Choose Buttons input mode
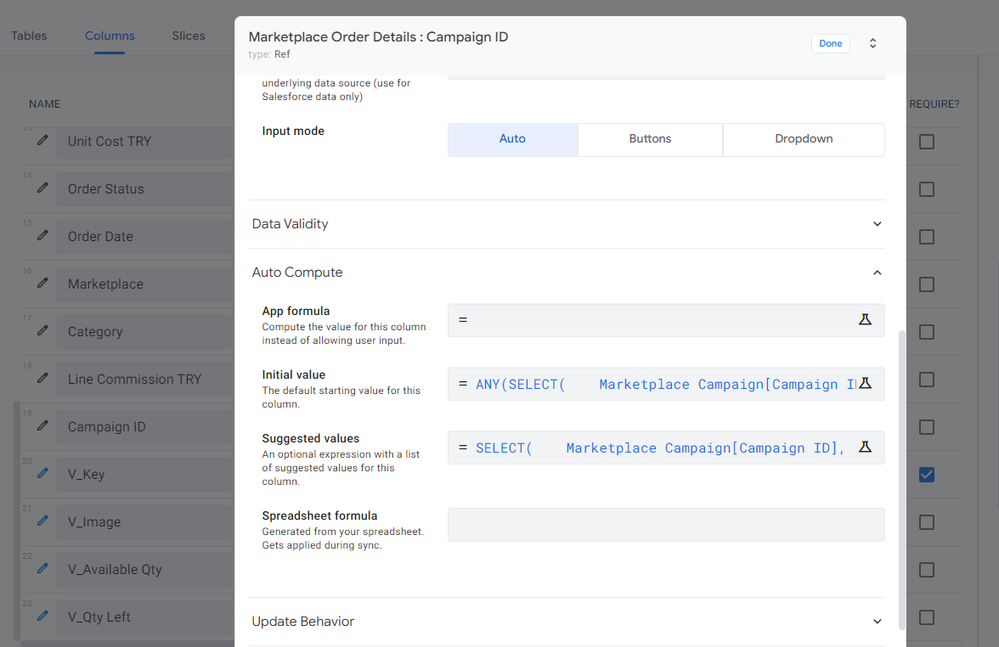The width and height of the screenshot is (999, 647). tap(650, 139)
